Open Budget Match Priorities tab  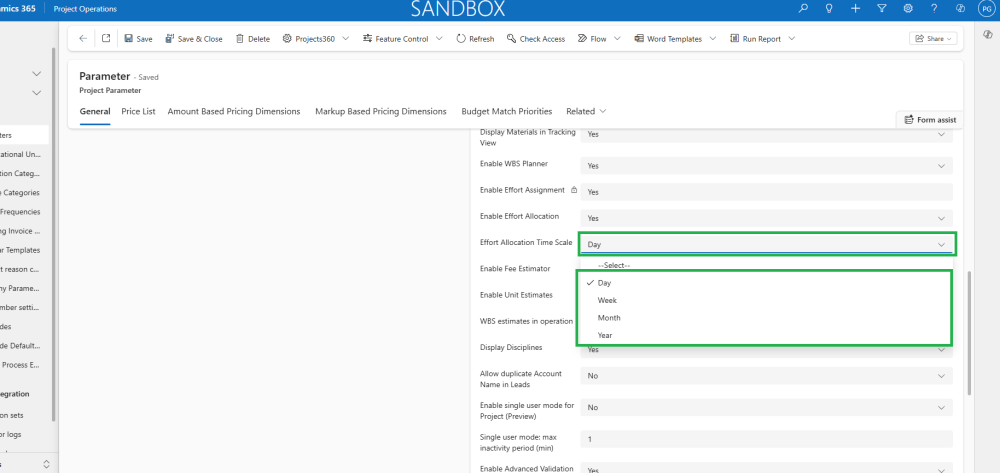[506, 112]
